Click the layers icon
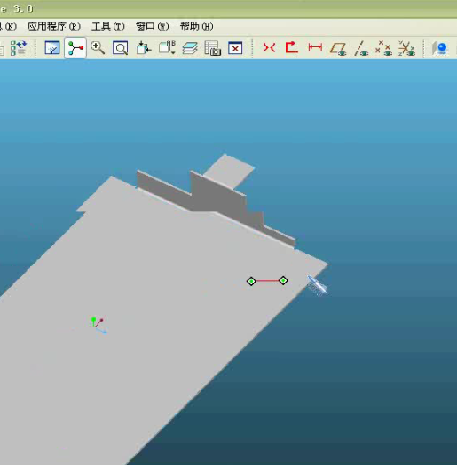The width and height of the screenshot is (457, 465). coord(190,48)
